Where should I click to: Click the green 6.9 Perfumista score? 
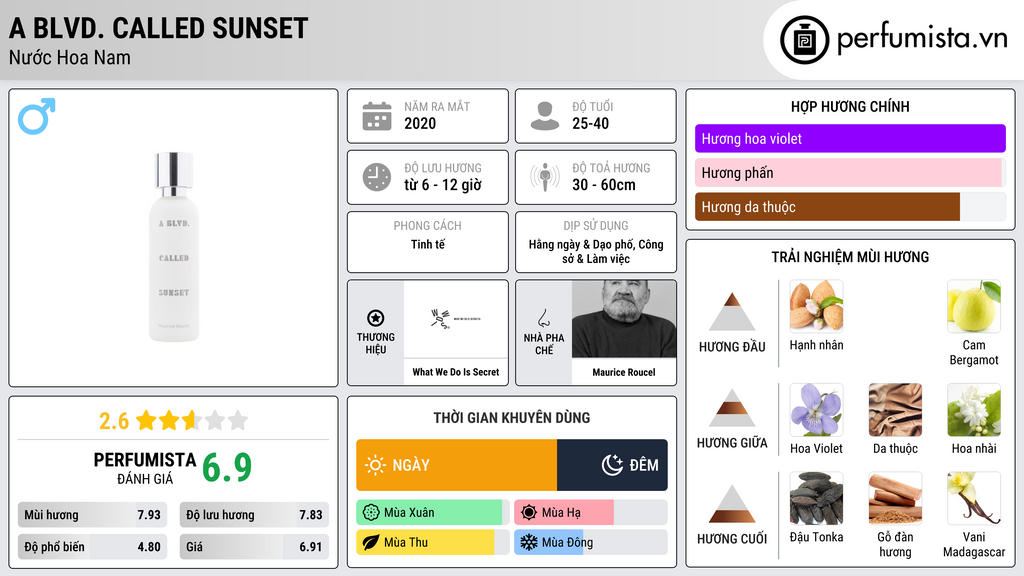(x=227, y=468)
